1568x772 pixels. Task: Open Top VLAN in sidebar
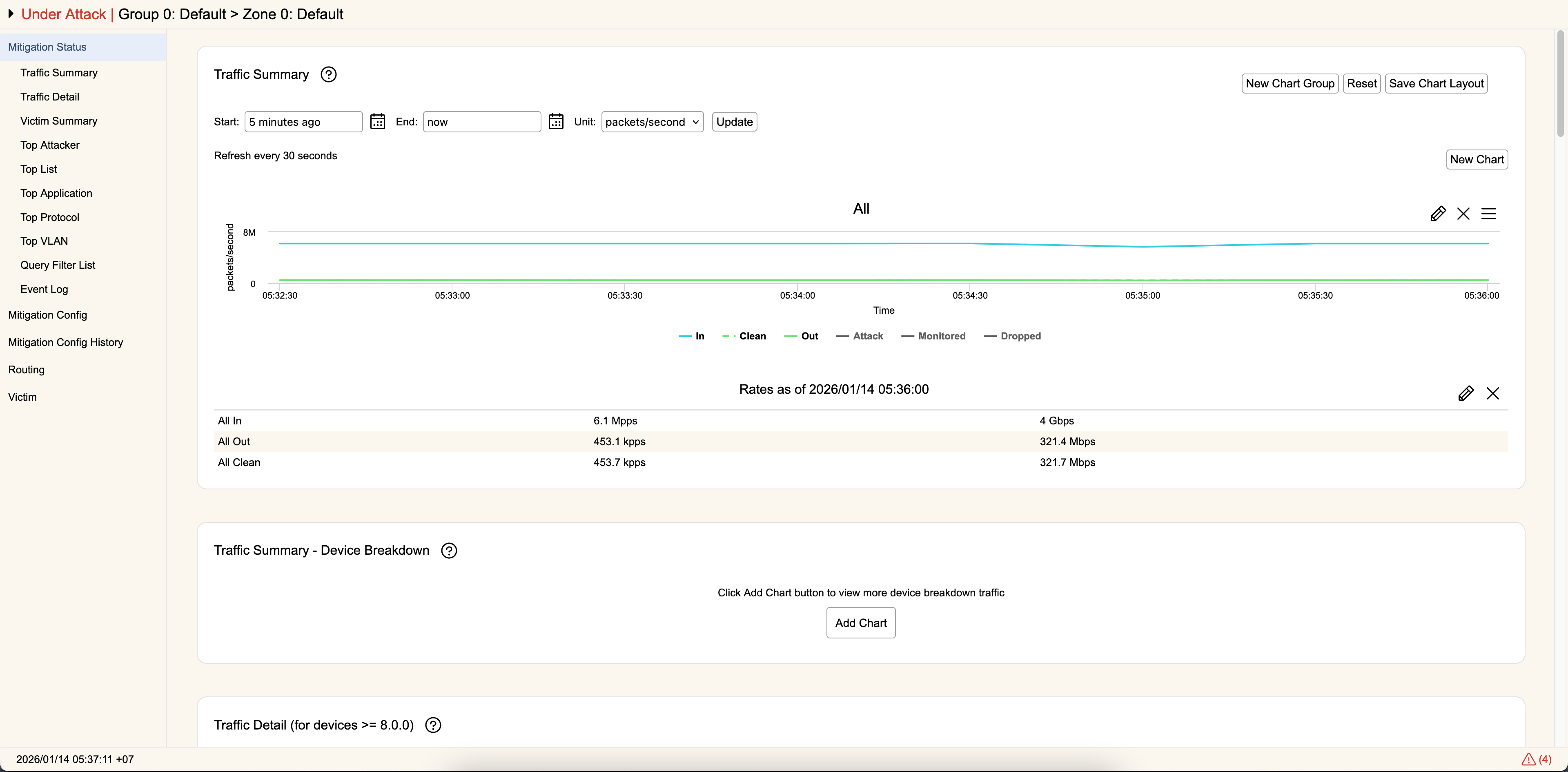pyautogui.click(x=45, y=241)
